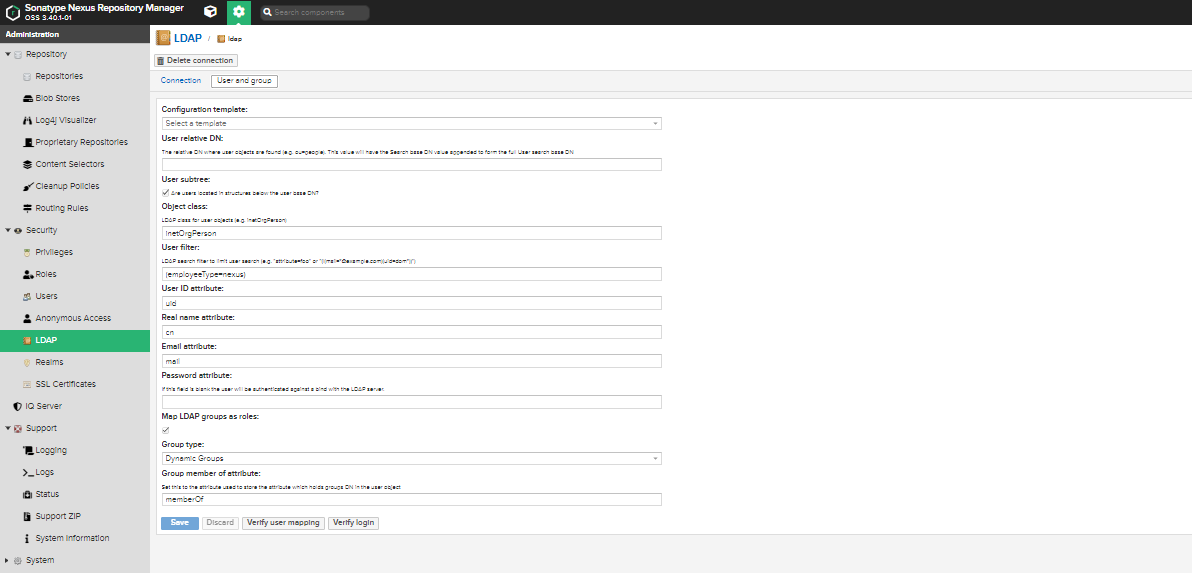Screen dimensions: 1192x573
Task: Open SSL Certificates section
Action: pos(65,384)
